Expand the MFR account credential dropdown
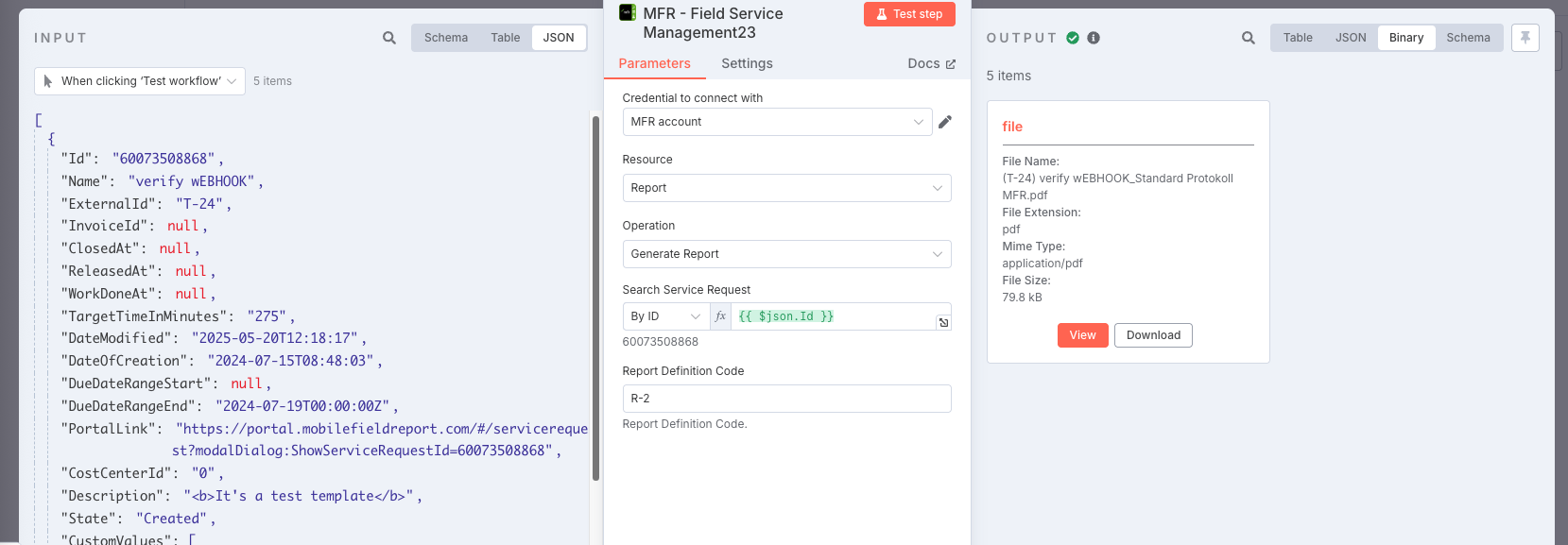This screenshot has width=1568, height=545. pyautogui.click(x=778, y=122)
